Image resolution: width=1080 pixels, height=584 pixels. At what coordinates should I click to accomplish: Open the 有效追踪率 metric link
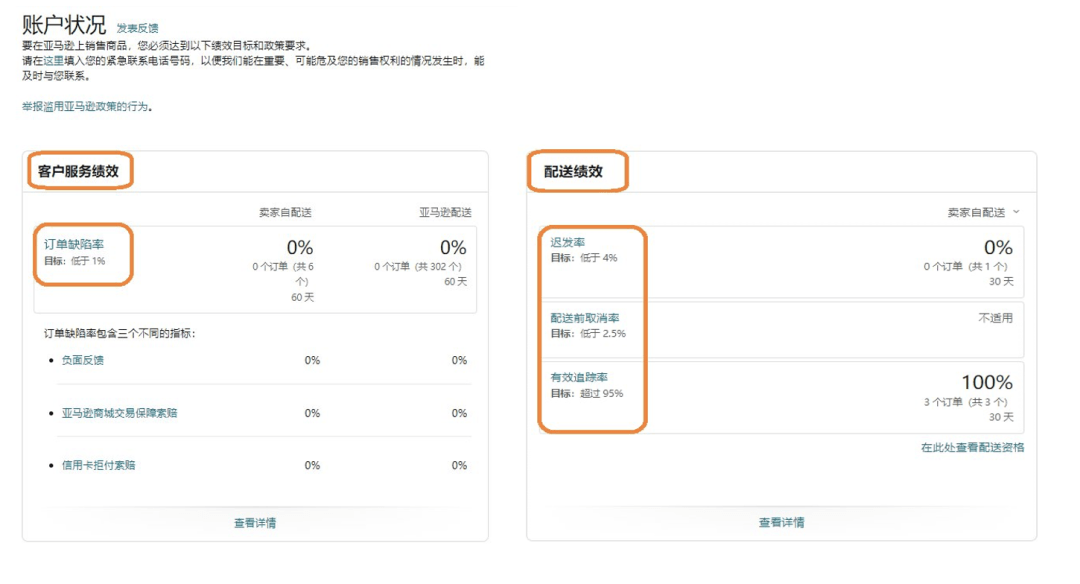pos(579,378)
